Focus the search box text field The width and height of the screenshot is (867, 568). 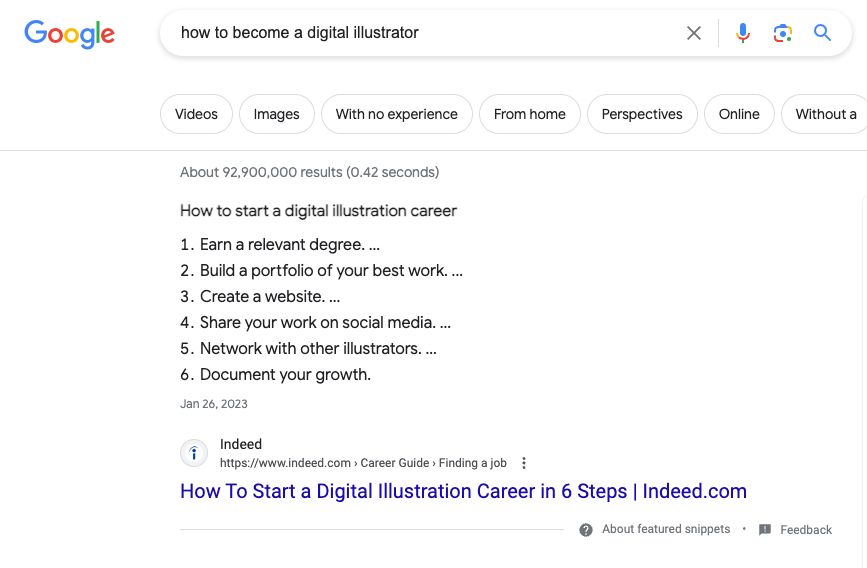(426, 33)
